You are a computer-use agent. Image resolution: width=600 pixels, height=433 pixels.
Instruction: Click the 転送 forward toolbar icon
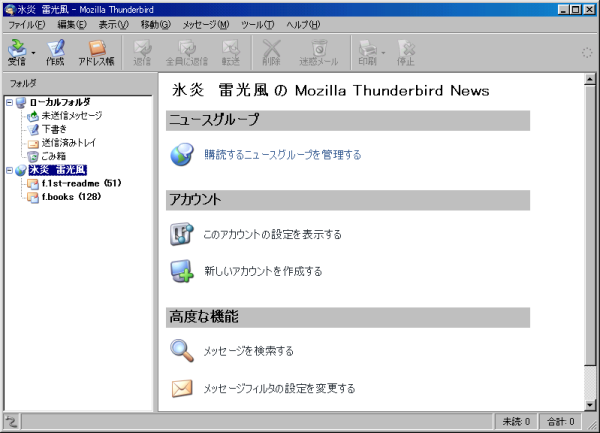click(231, 52)
